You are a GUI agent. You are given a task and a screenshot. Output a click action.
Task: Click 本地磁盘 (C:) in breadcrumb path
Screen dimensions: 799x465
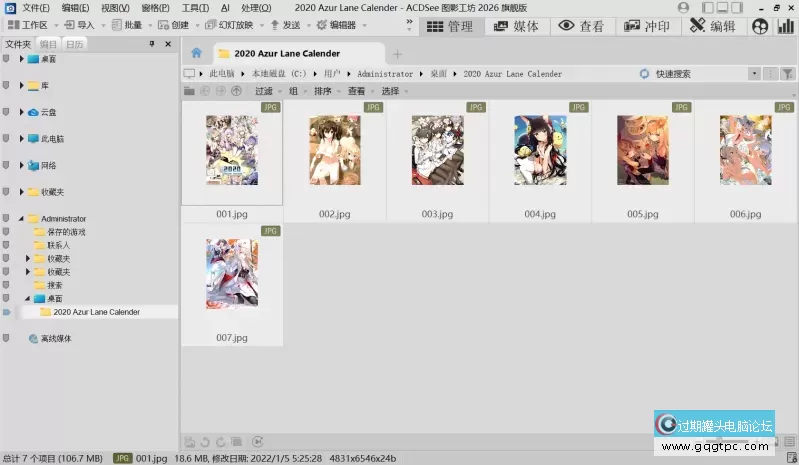(x=279, y=74)
